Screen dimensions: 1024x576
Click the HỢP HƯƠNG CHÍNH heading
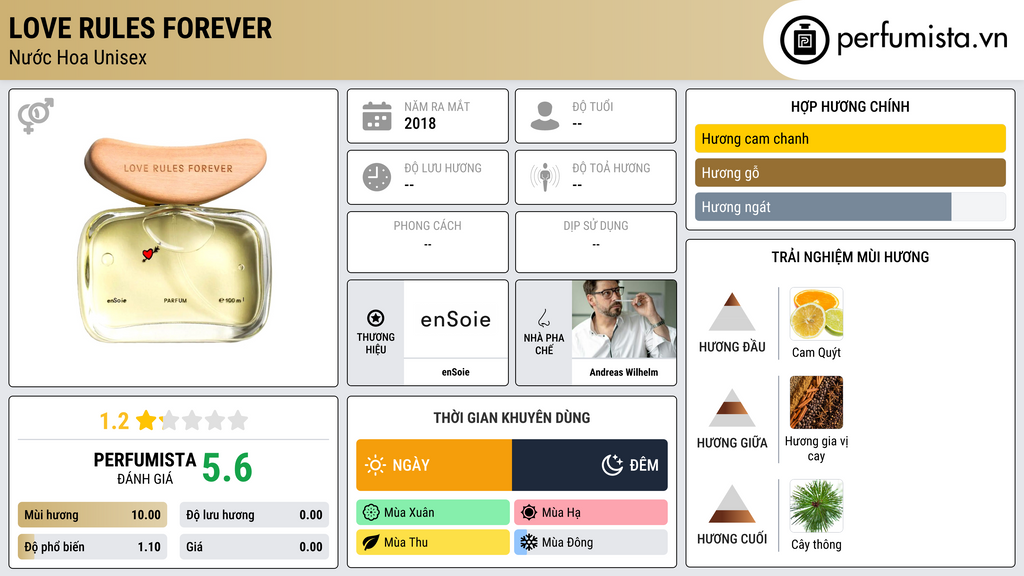[x=850, y=106]
